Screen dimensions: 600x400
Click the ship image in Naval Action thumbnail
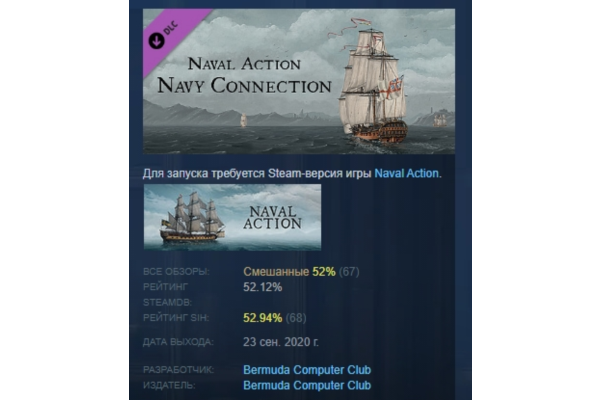[192, 217]
